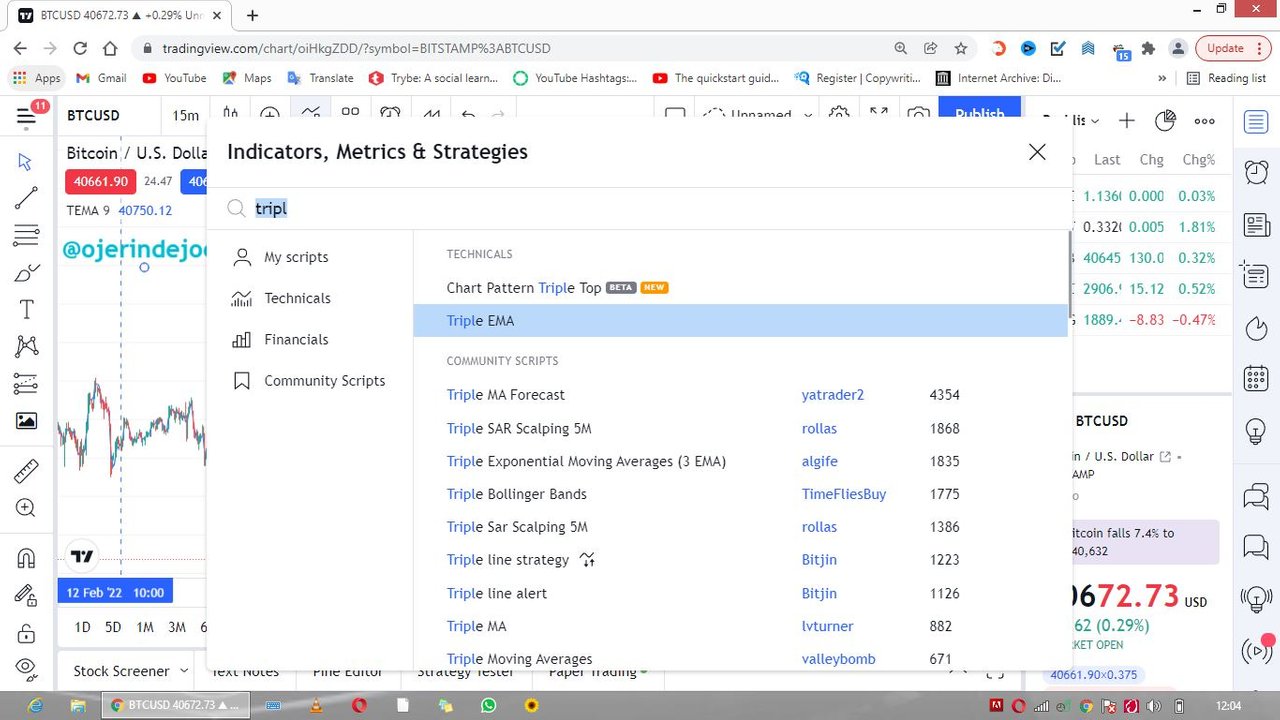Select the trend line drawing tool
The width and height of the screenshot is (1280, 720).
(x=26, y=198)
